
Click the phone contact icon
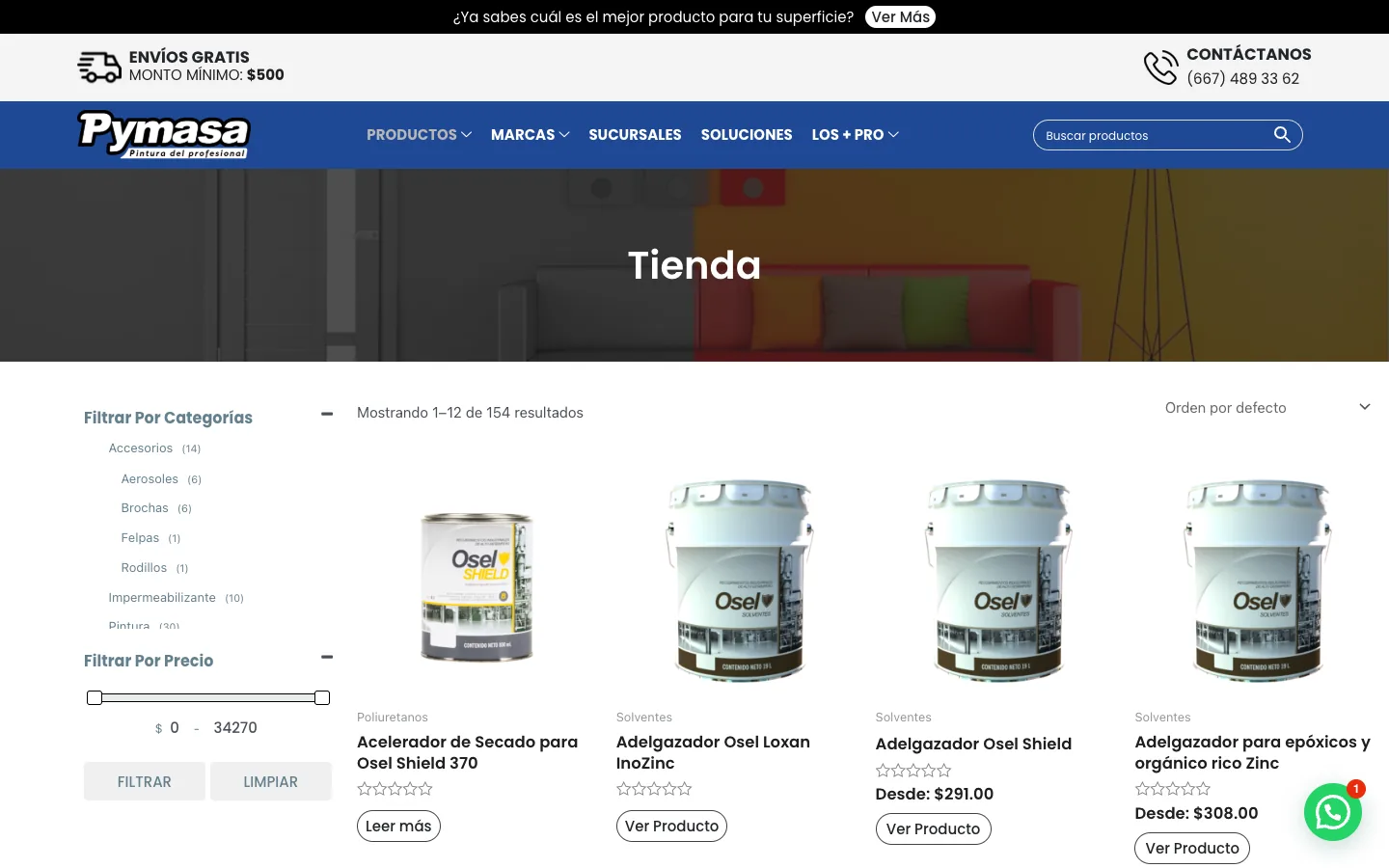[x=1160, y=68]
